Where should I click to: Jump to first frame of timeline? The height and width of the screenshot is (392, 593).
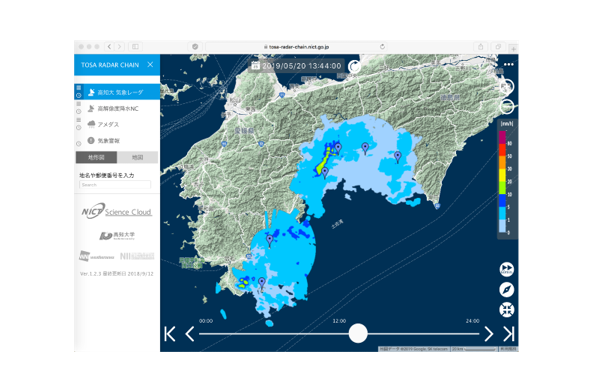click(x=170, y=334)
